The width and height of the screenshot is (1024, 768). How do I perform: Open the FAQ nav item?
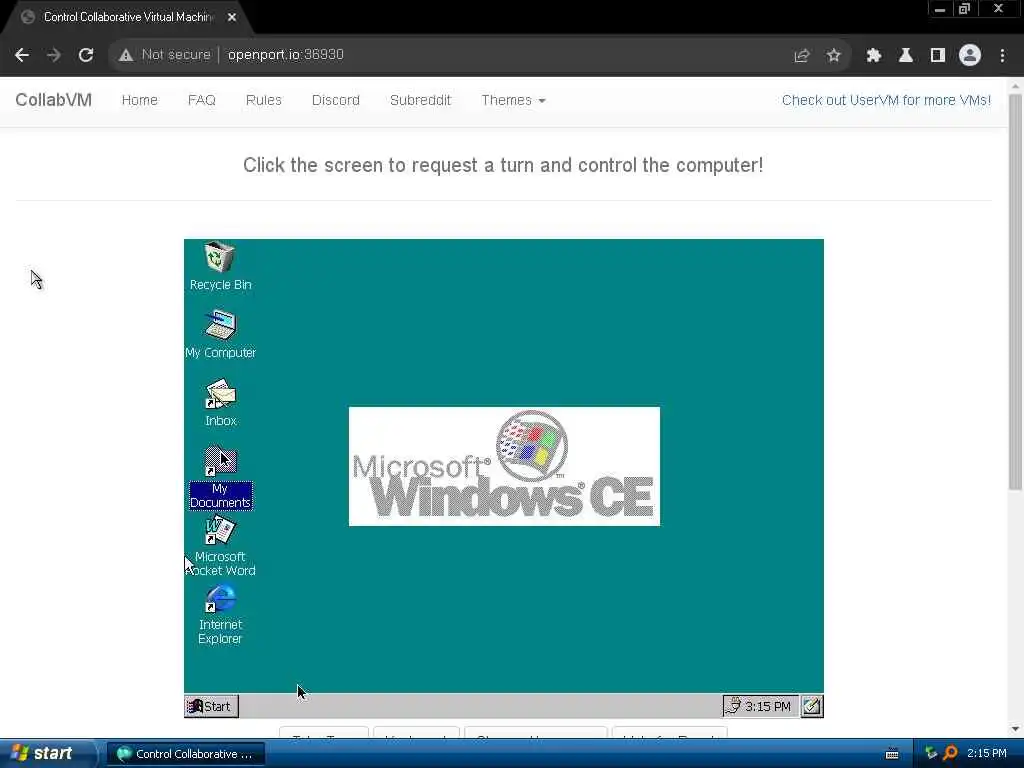pos(202,100)
